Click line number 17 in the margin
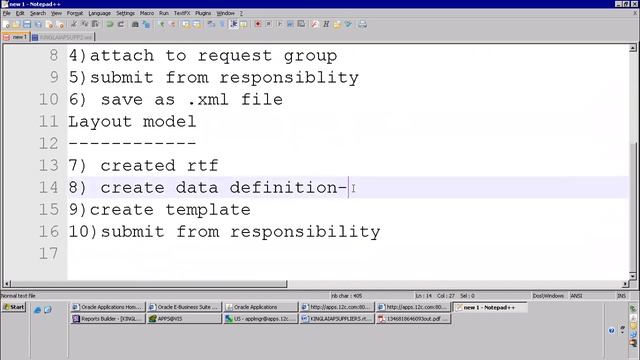 (49, 254)
